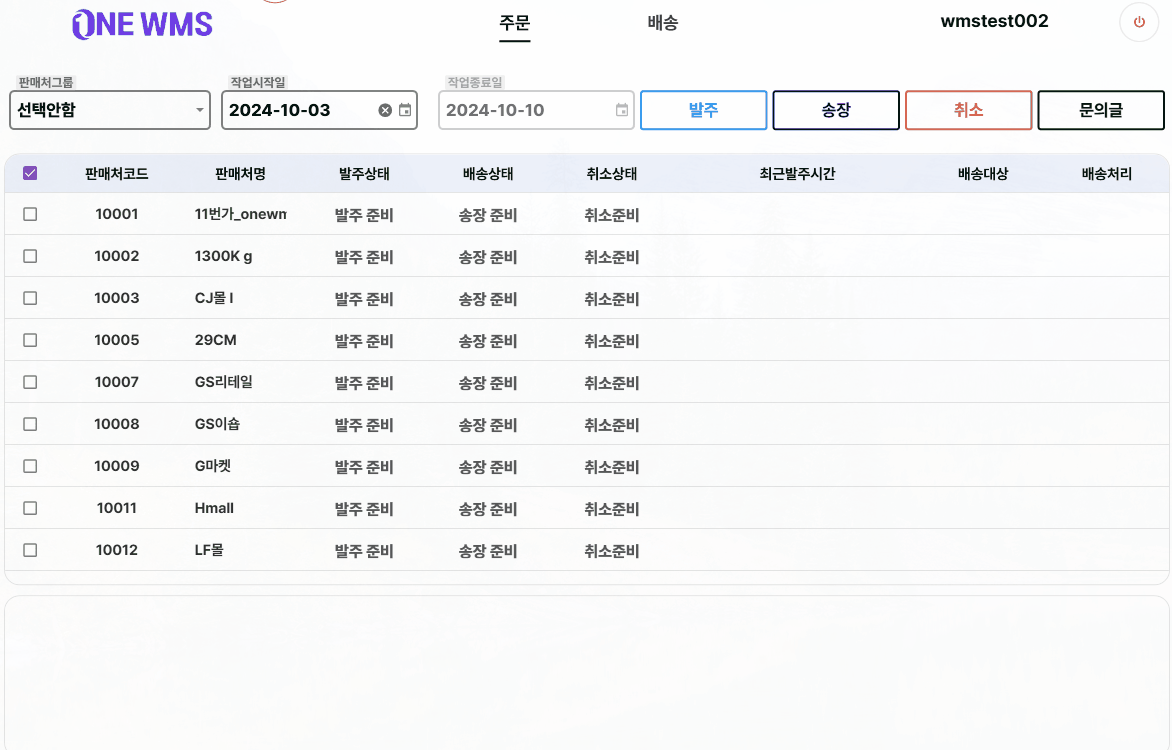Click the 송장 button
Image resolution: width=1172 pixels, height=750 pixels.
(x=836, y=110)
